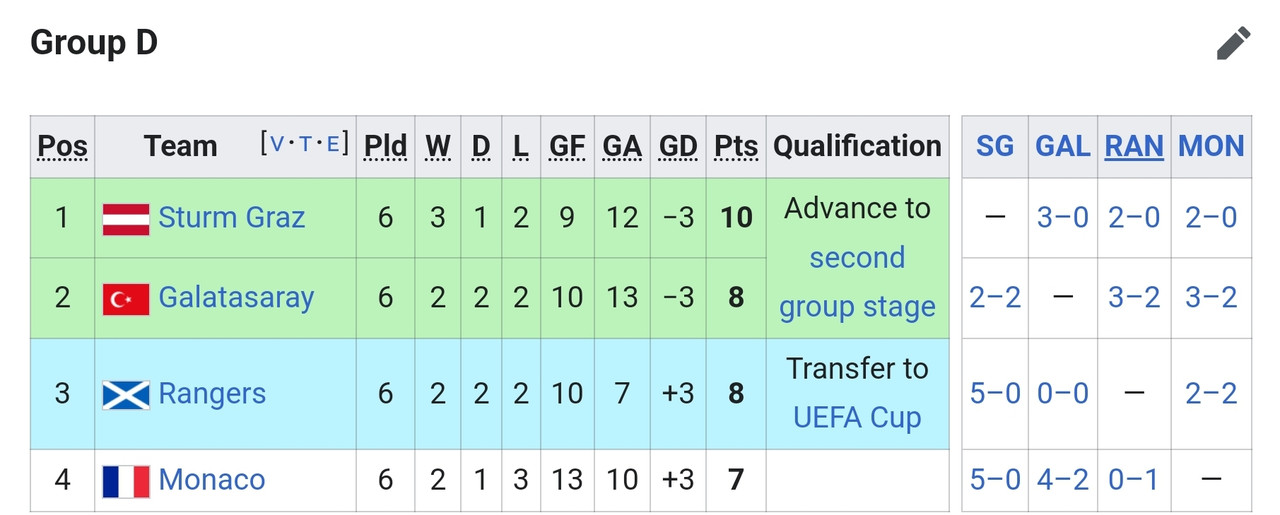Click the SG column header

[x=994, y=146]
